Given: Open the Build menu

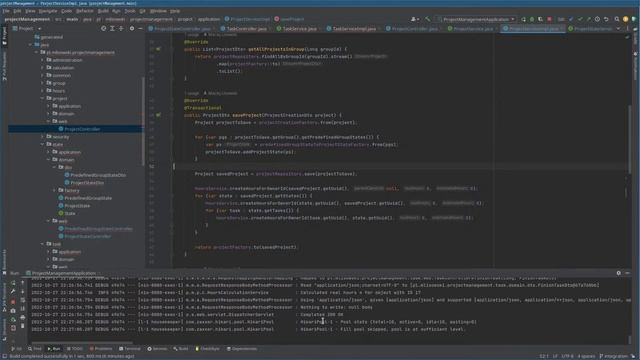Looking at the screenshot, I should (103, 11).
